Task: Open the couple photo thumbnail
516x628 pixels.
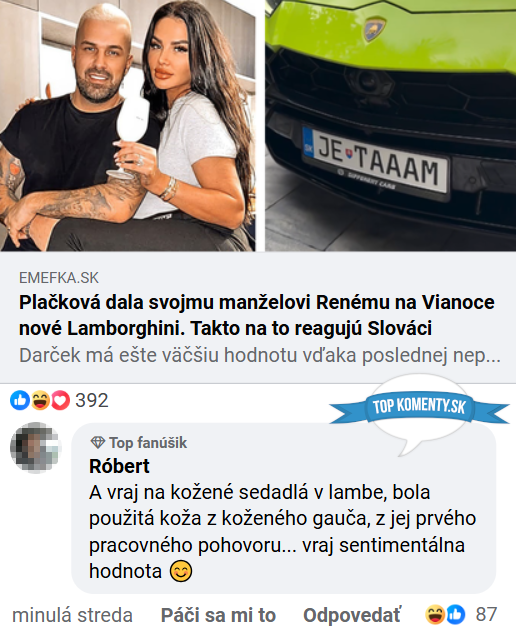Action: [128, 125]
